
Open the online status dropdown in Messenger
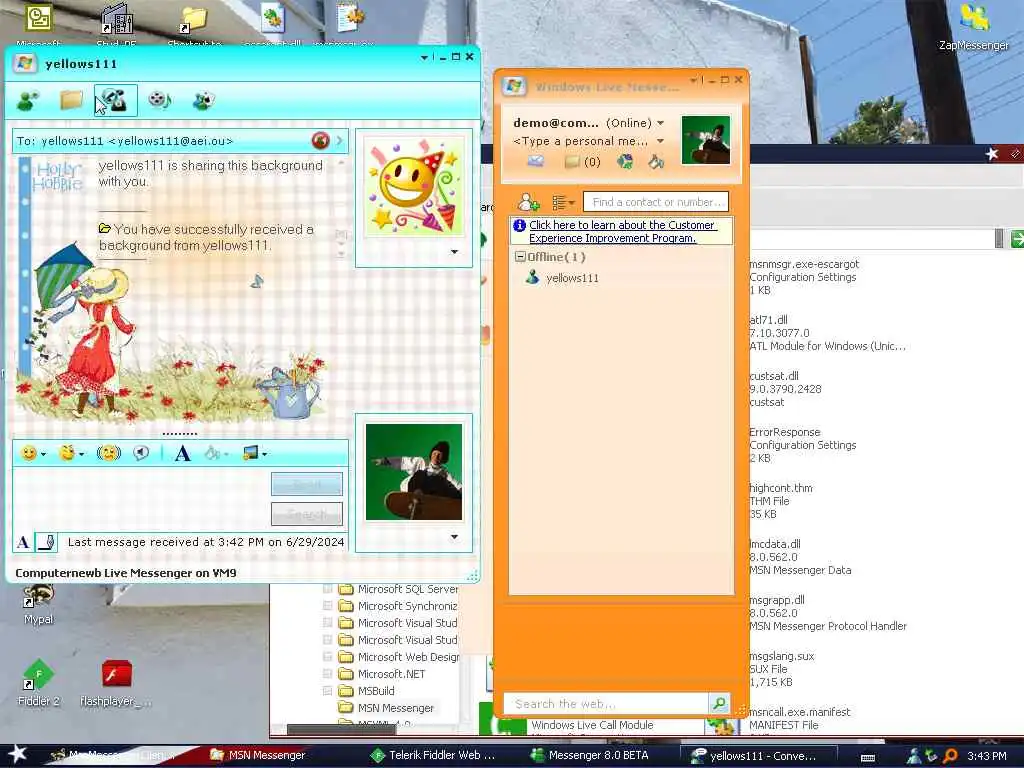661,123
